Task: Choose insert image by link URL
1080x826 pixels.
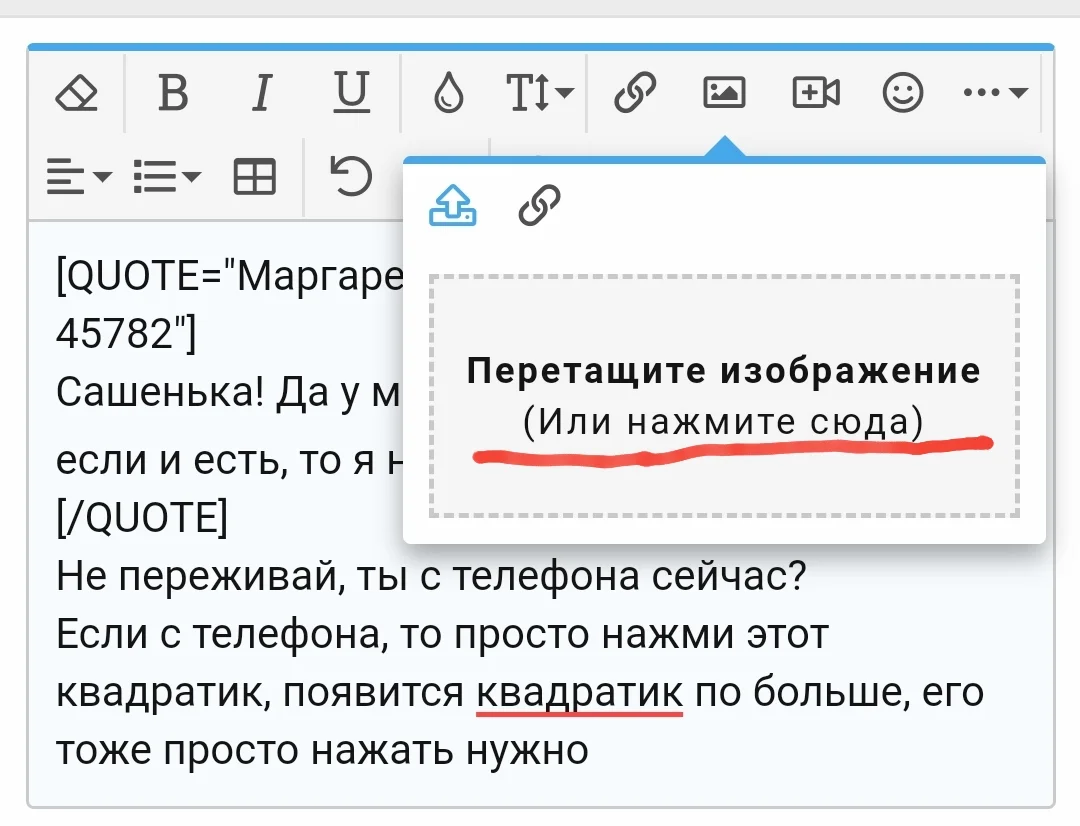Action: [537, 206]
